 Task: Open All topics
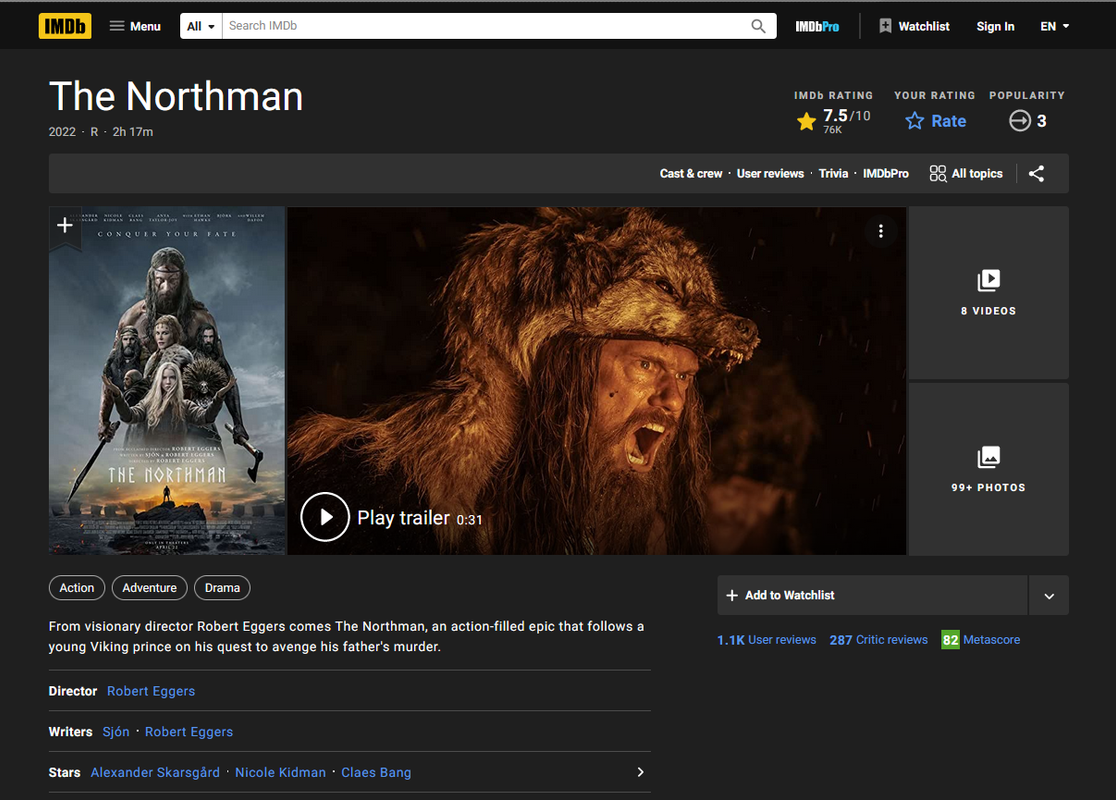(966, 174)
